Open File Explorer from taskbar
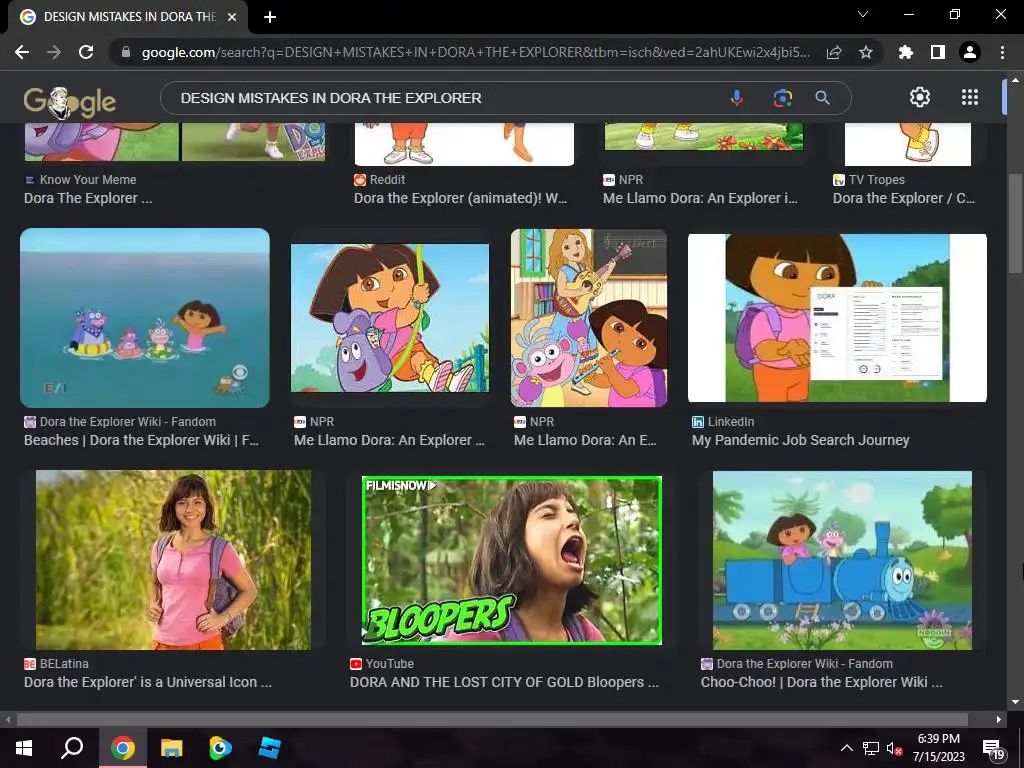Image resolution: width=1024 pixels, height=768 pixels. pos(172,748)
